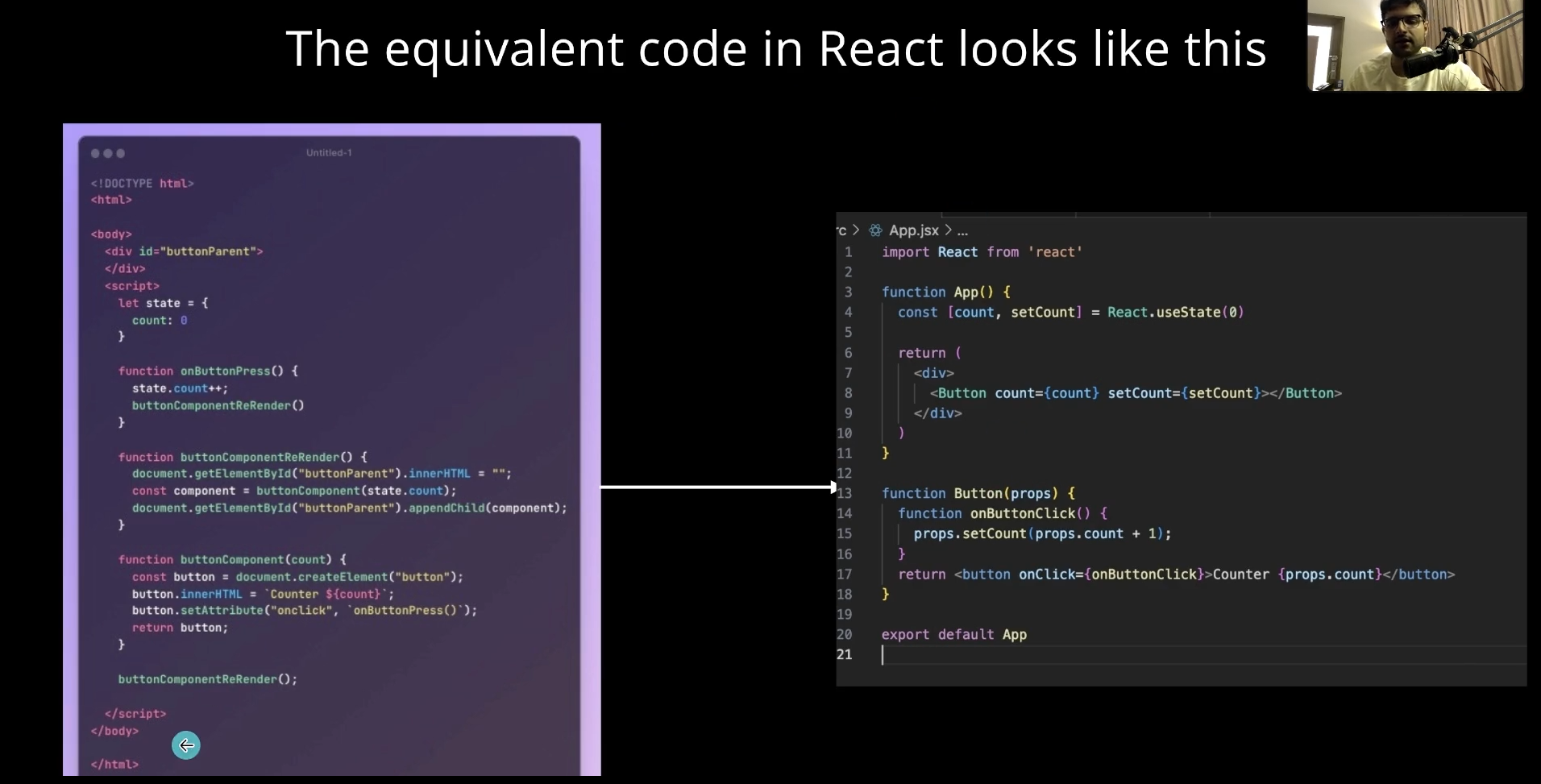Click line number 19 in the gutter

pos(844,614)
